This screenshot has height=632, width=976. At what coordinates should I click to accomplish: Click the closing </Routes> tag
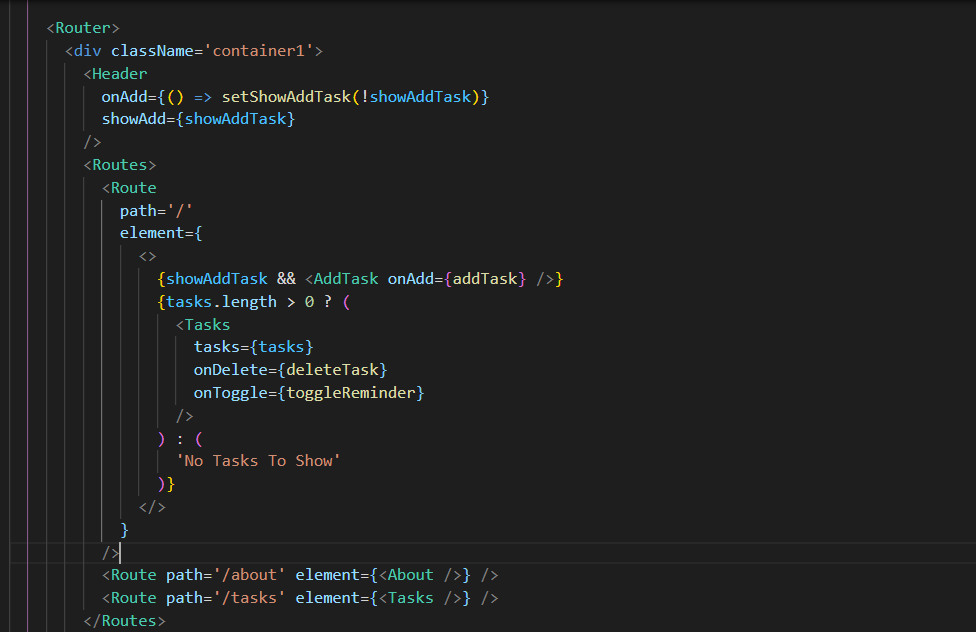(x=124, y=621)
